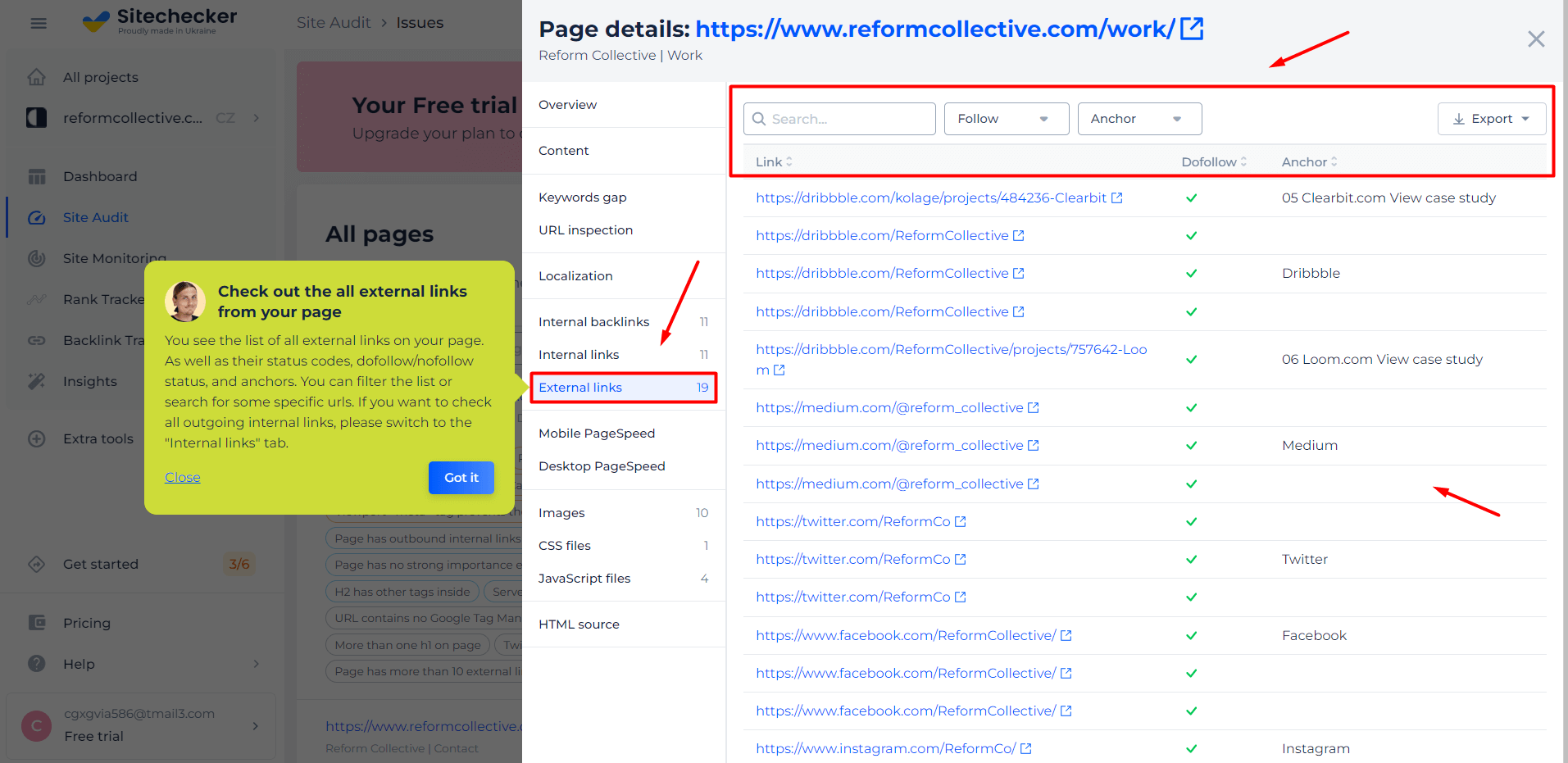
Task: Sort by Dofollow column
Action: coord(1214,162)
